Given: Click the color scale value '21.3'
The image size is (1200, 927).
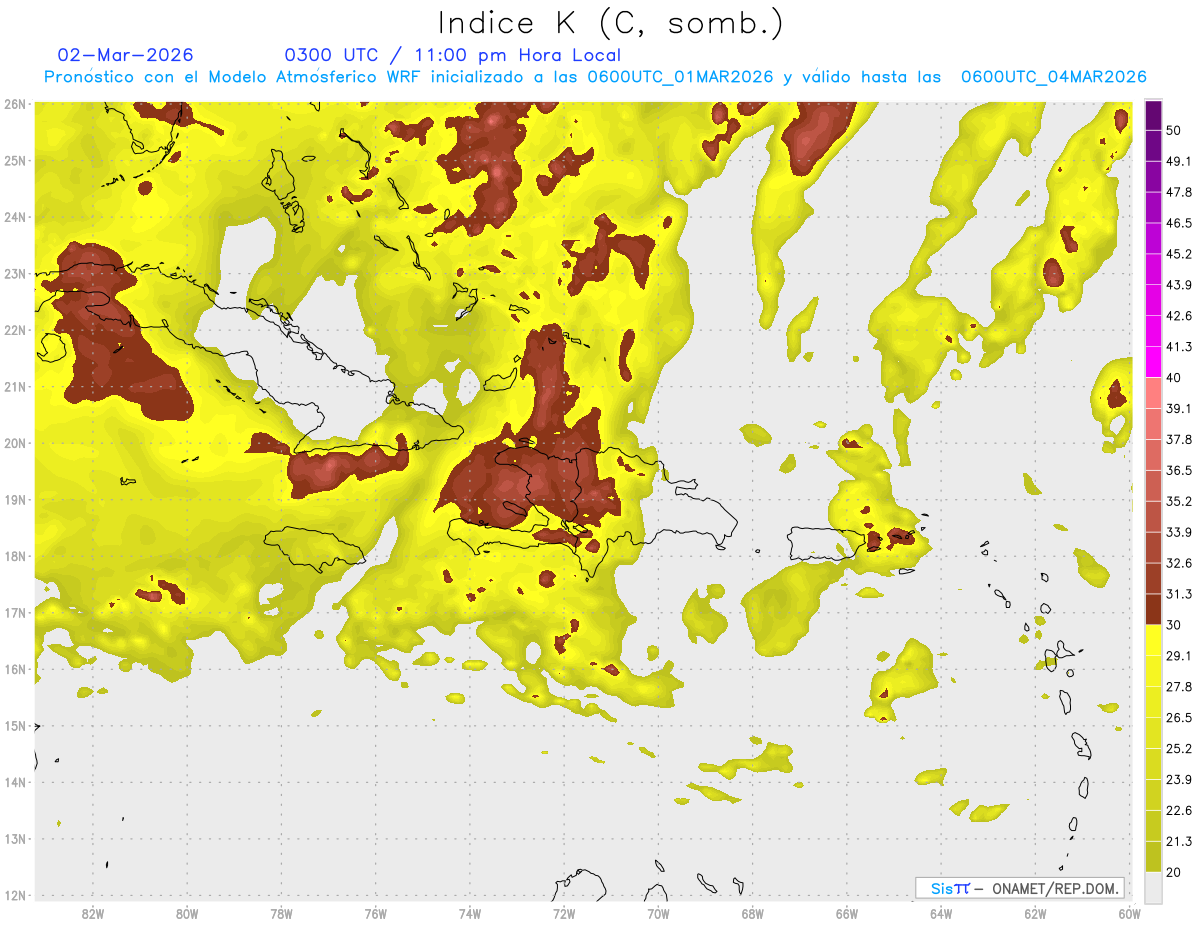Looking at the screenshot, I should [1179, 841].
